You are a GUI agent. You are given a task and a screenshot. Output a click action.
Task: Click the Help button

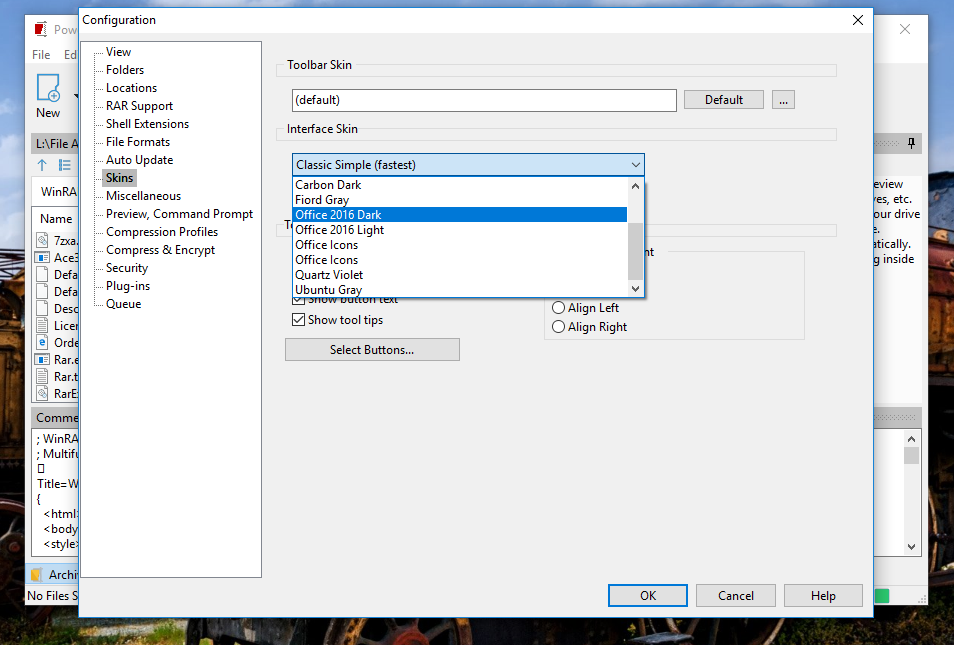point(823,596)
